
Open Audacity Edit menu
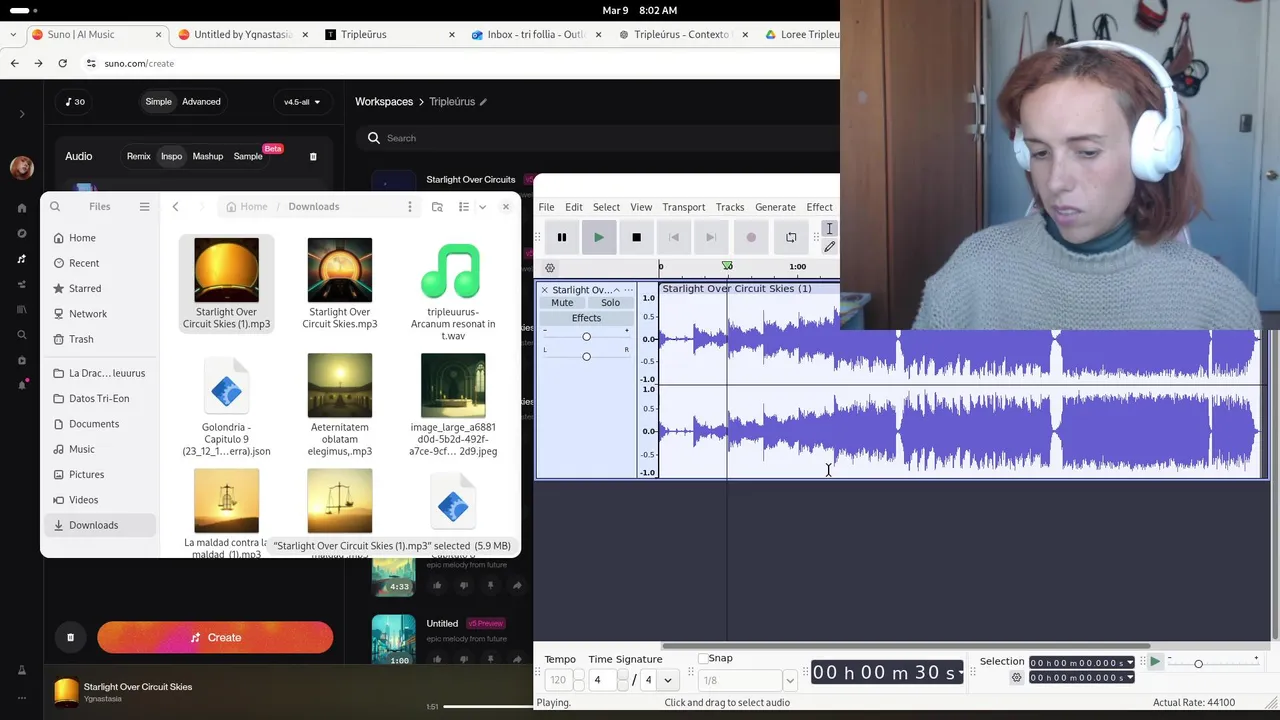pyautogui.click(x=573, y=207)
